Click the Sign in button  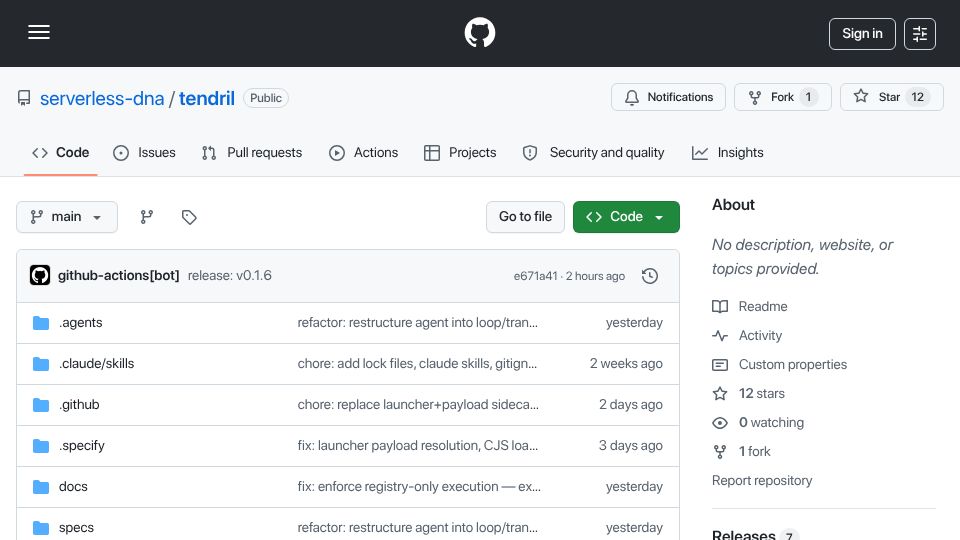click(862, 34)
